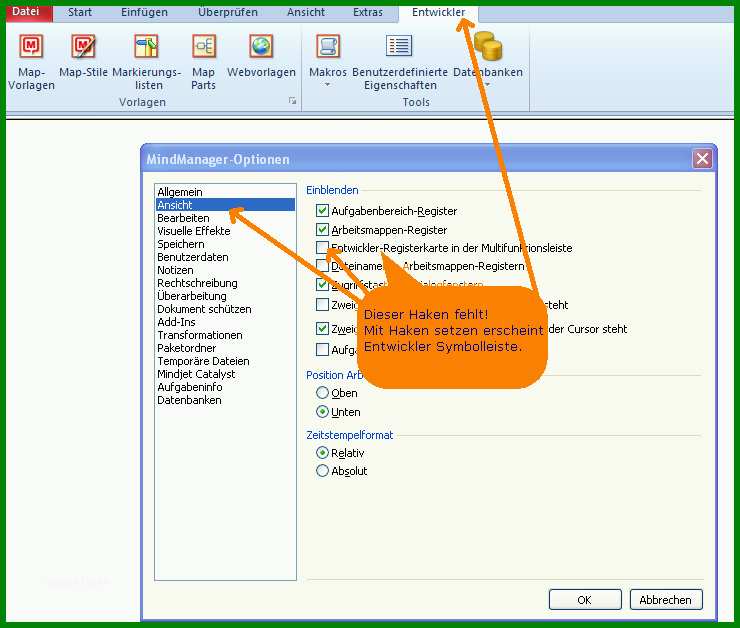Select Relativ timestamp format
Viewport: 740px width, 628px height.
tap(322, 452)
